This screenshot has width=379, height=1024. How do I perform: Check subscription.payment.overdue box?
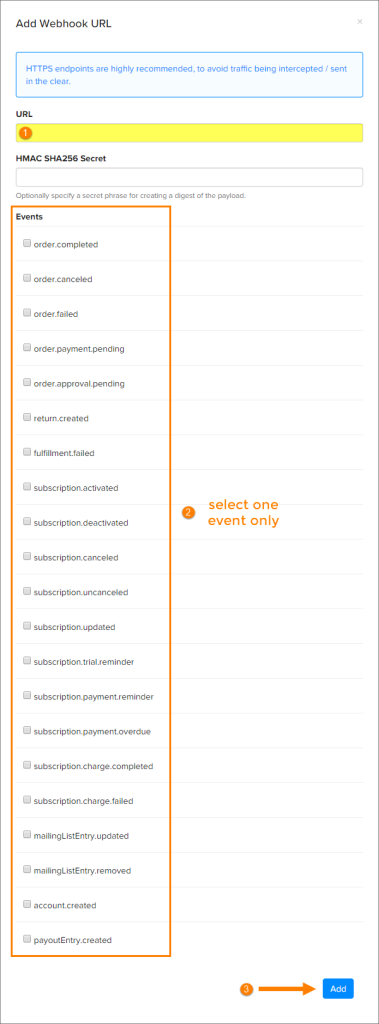point(27,730)
